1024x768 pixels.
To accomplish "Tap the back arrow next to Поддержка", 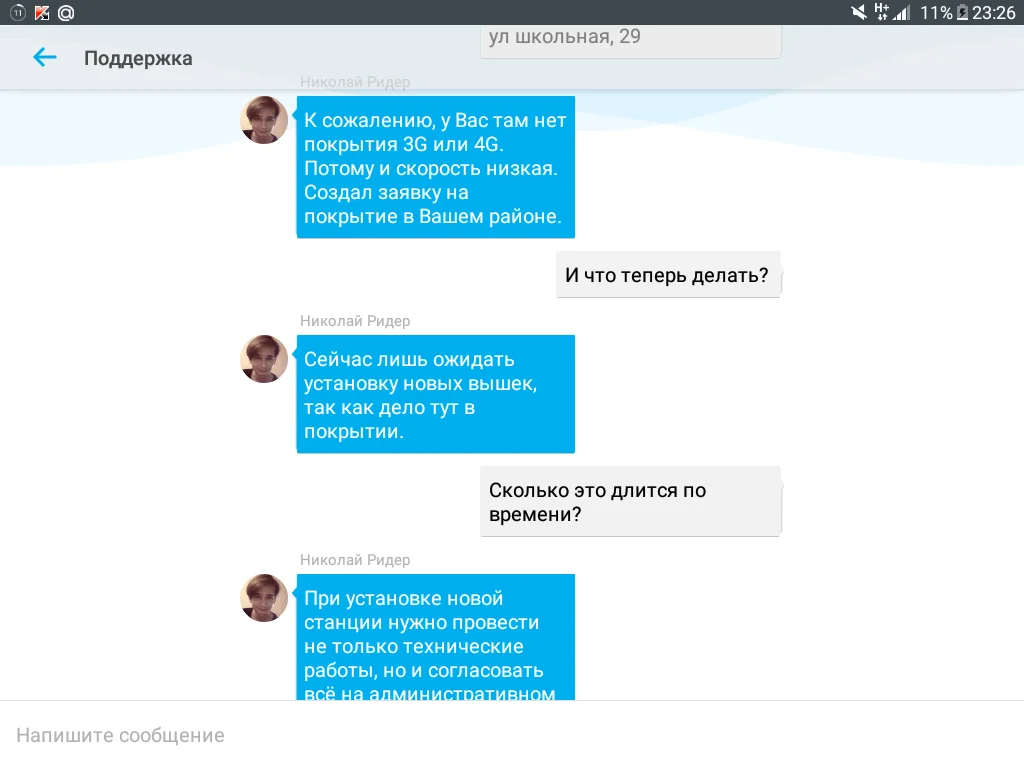I will pyautogui.click(x=44, y=57).
